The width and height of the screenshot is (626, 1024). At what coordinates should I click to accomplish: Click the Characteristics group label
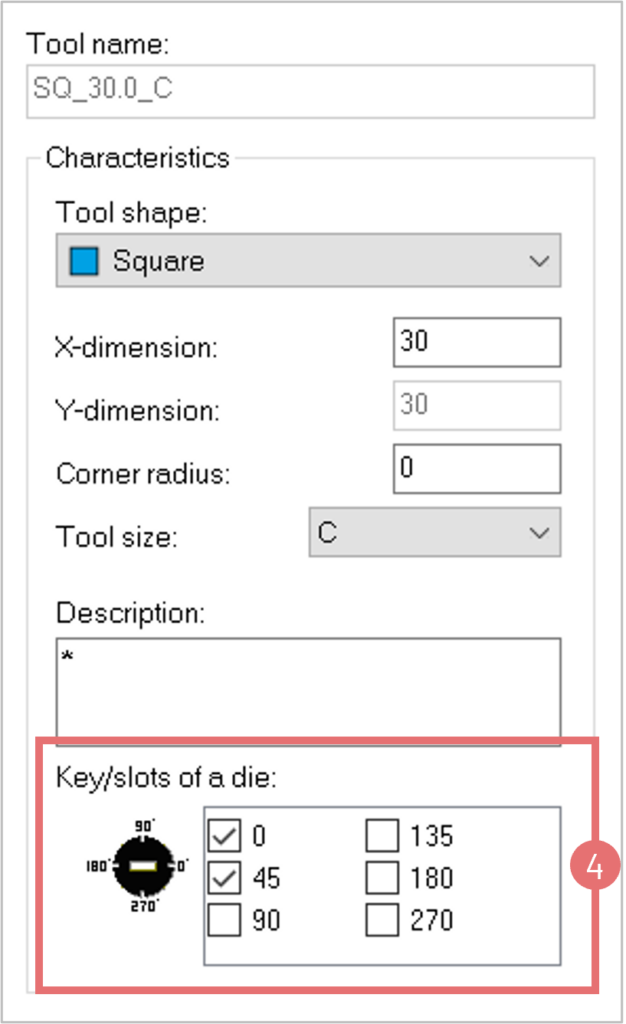coord(137,158)
